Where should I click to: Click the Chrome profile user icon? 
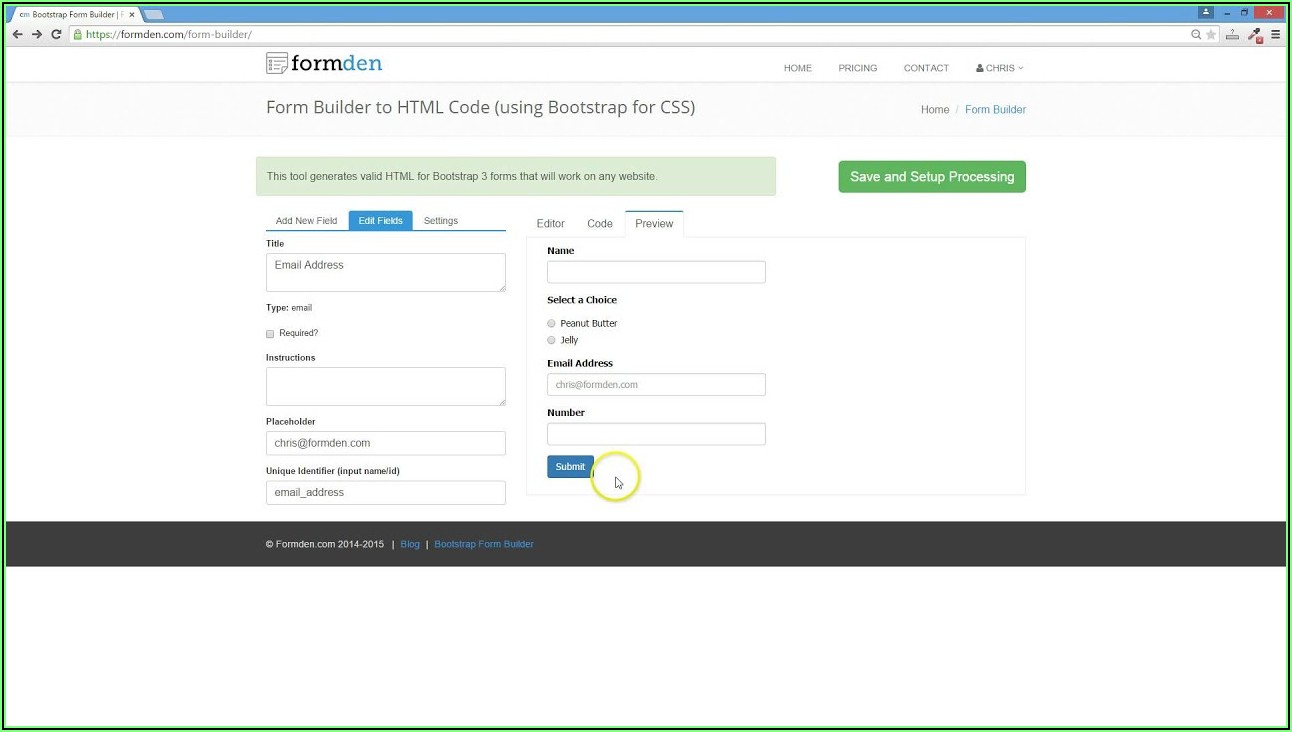[x=1206, y=12]
